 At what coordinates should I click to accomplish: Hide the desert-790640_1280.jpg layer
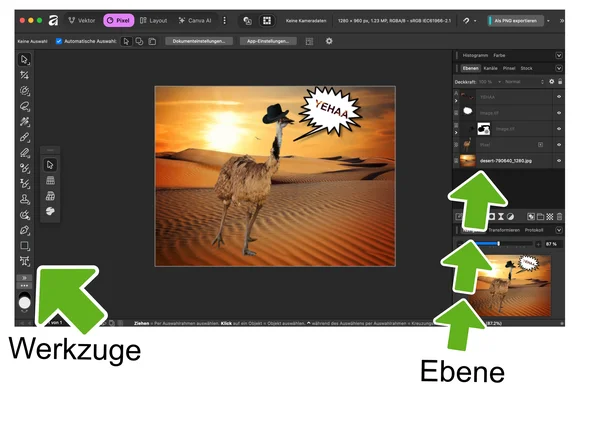click(559, 160)
